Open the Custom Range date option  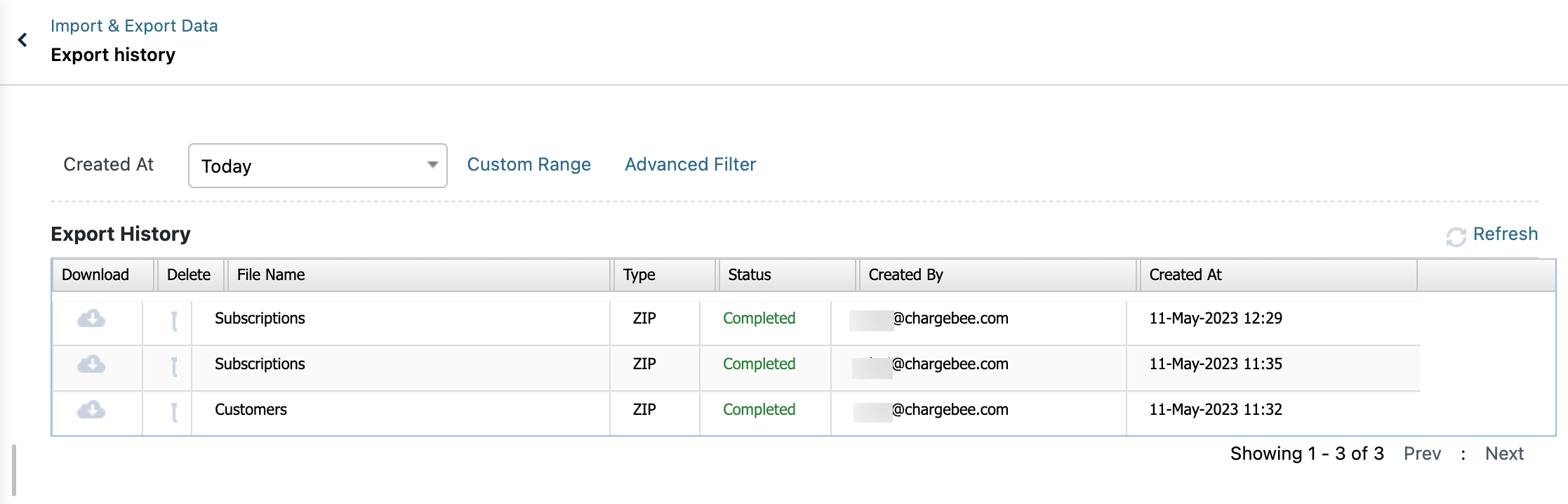[529, 164]
